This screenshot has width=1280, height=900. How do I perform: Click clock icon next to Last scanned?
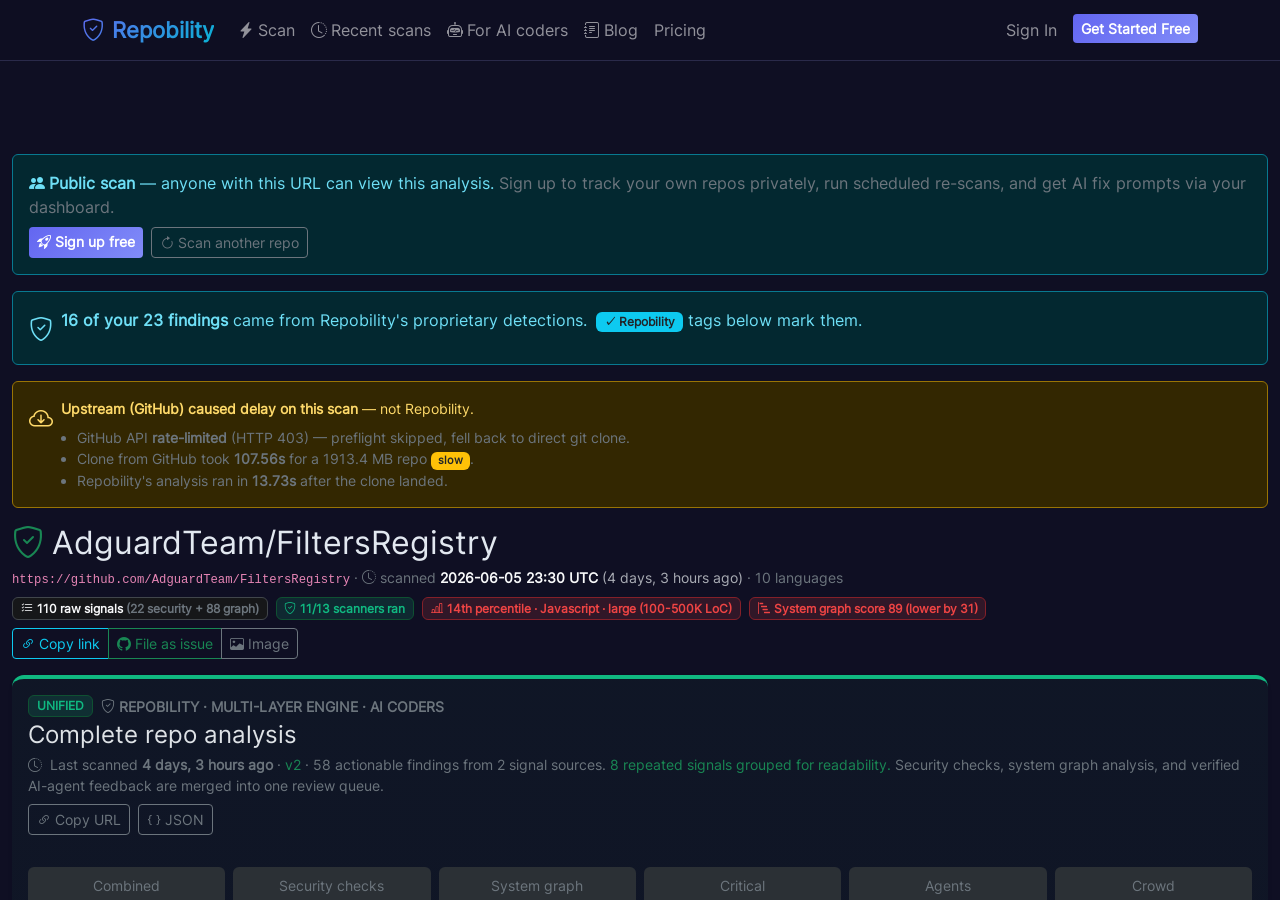point(35,765)
